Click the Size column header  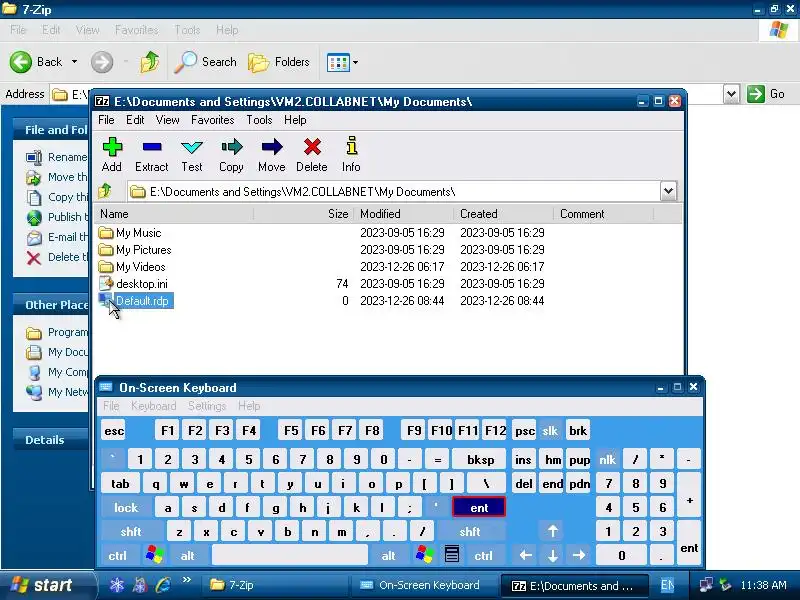click(303, 214)
